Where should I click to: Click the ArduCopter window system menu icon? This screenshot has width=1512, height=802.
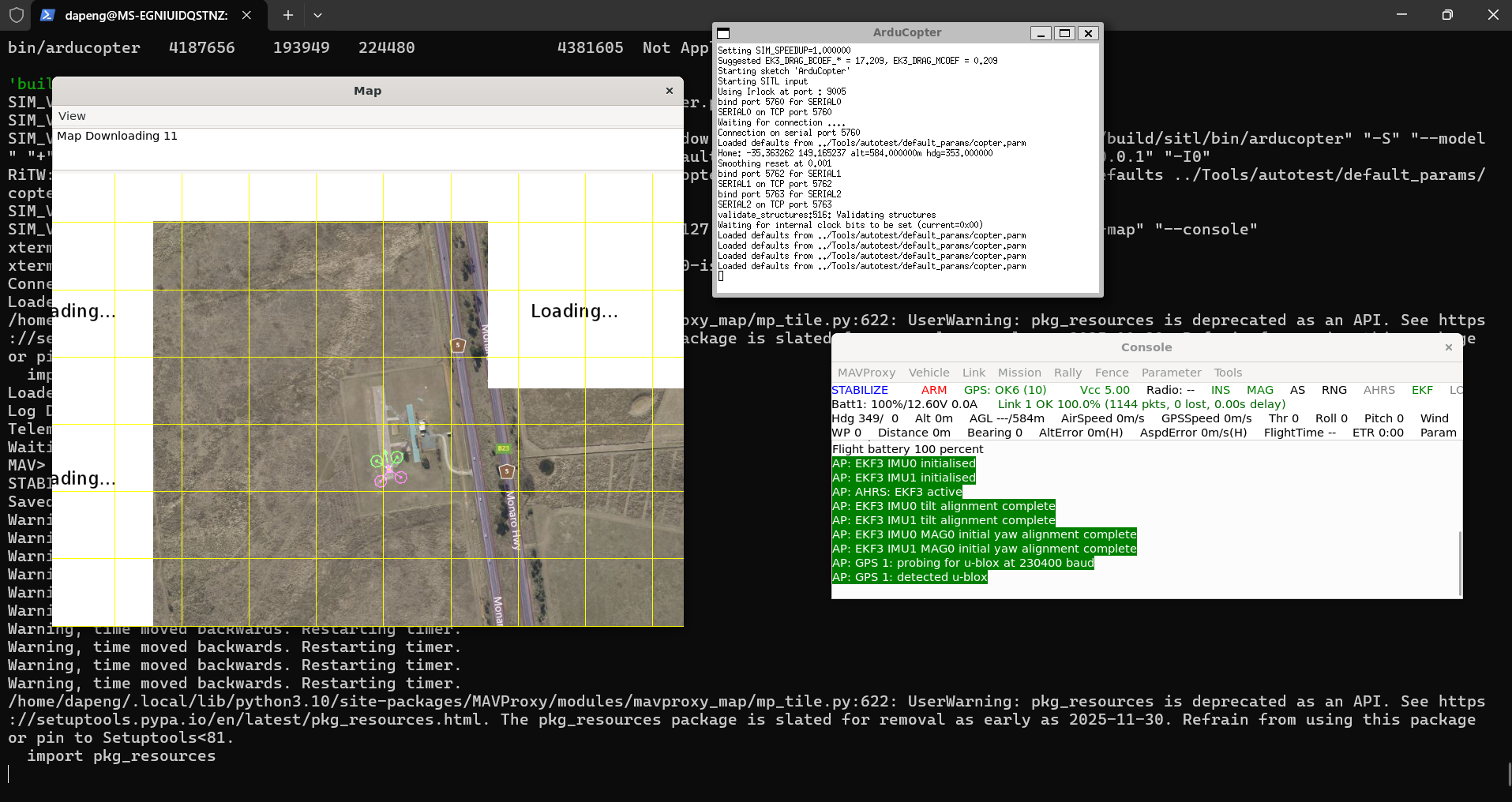pyautogui.click(x=723, y=33)
